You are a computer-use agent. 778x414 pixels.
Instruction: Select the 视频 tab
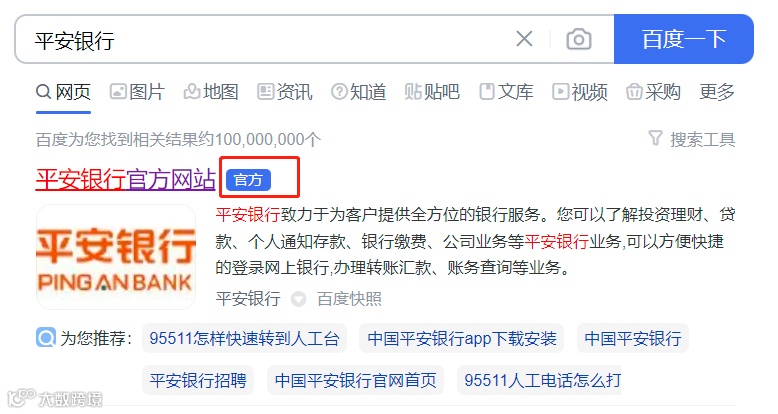point(580,92)
